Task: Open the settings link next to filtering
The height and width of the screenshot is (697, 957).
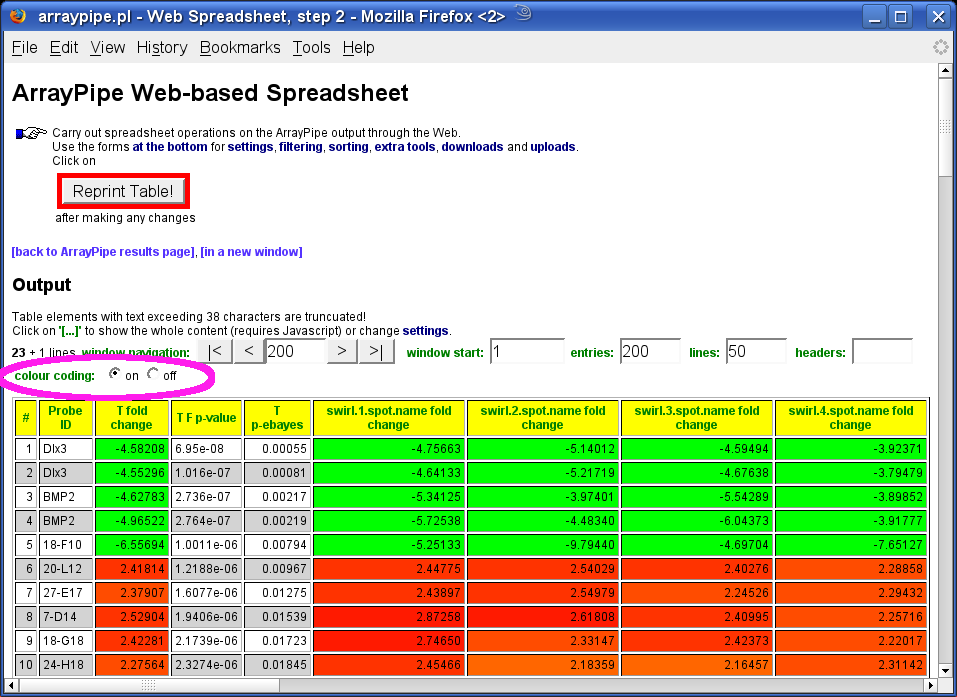Action: tap(250, 147)
